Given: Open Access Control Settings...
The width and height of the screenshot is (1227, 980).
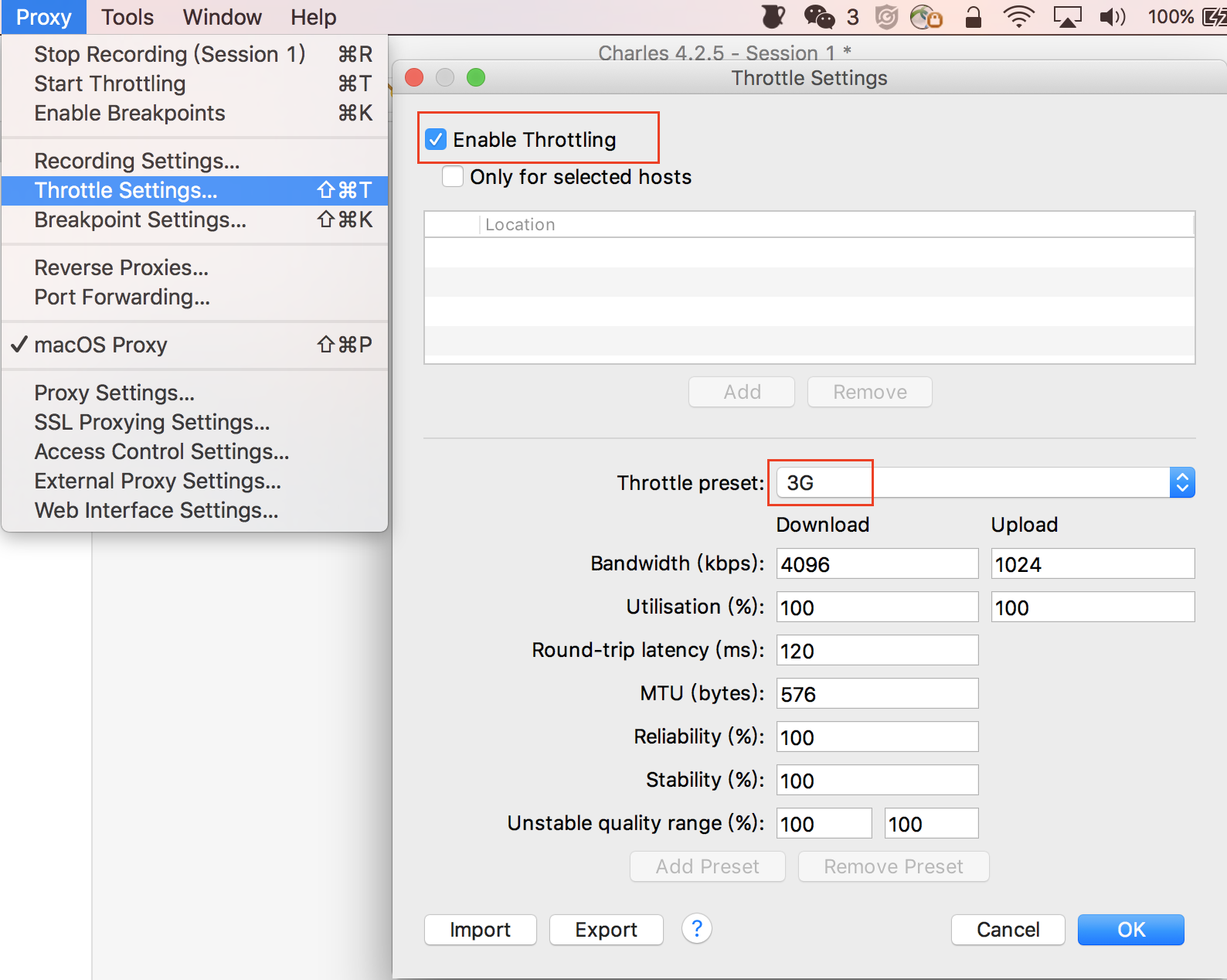Looking at the screenshot, I should coord(195,451).
